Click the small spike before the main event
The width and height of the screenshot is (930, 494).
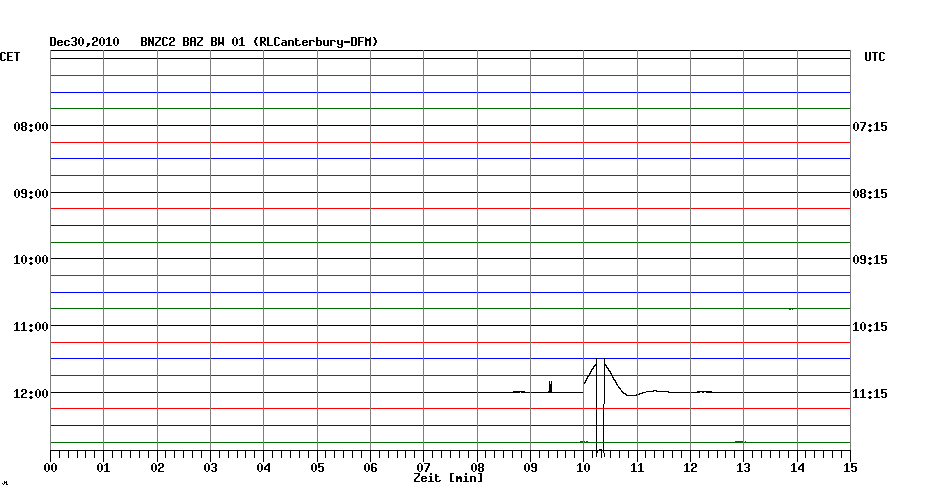tap(550, 385)
